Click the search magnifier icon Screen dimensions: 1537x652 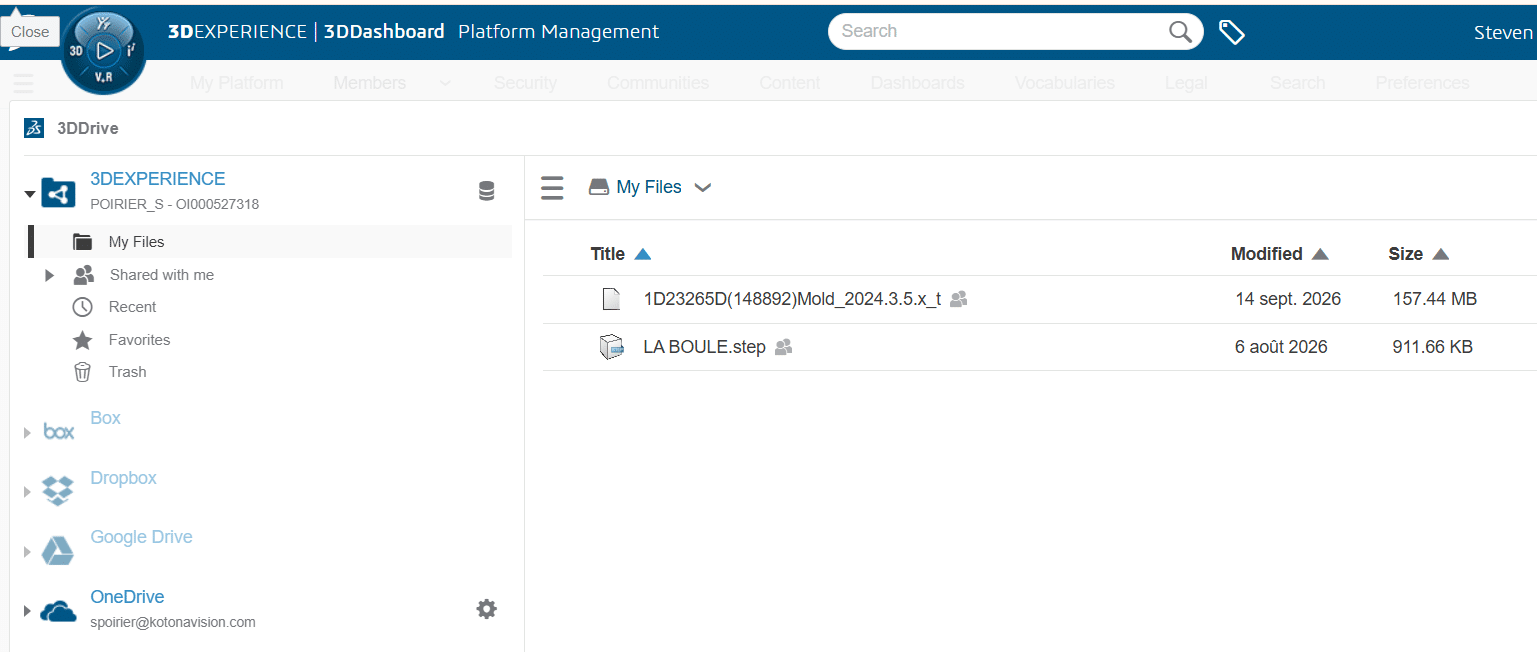pyautogui.click(x=1180, y=31)
